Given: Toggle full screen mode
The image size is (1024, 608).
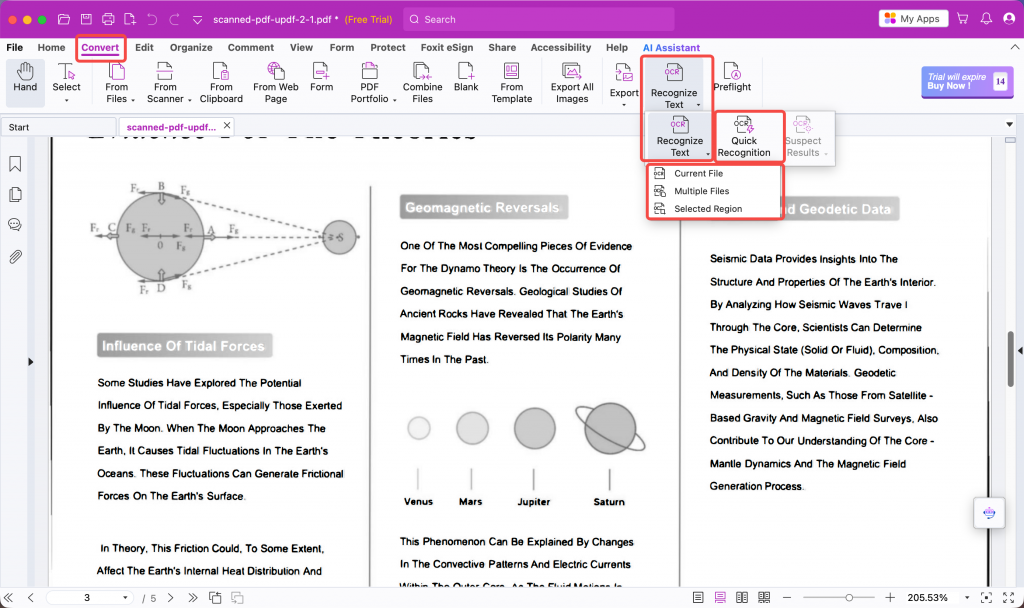Looking at the screenshot, I should coord(1008,598).
